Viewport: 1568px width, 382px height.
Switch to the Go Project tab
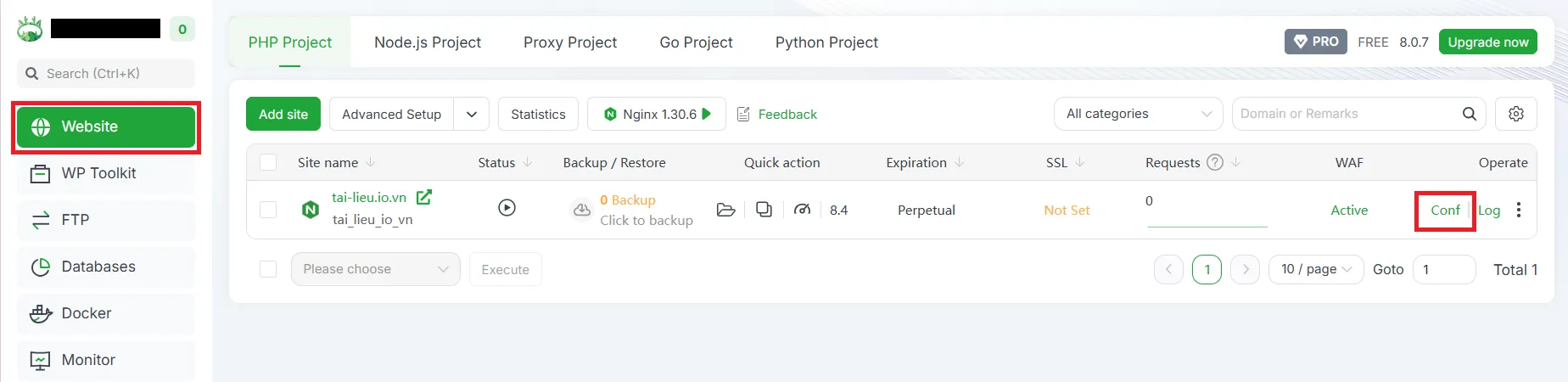click(696, 42)
